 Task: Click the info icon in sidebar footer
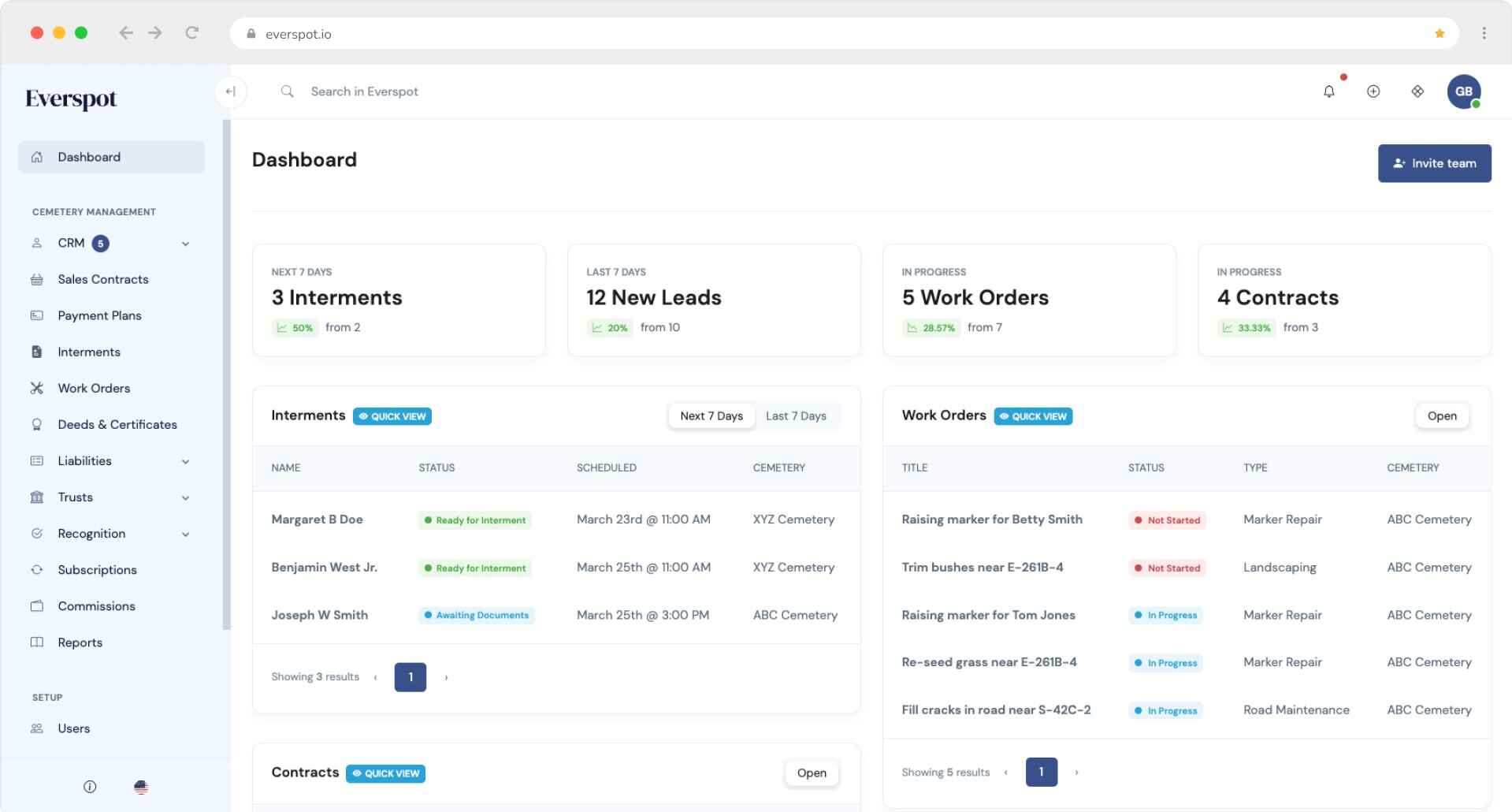(90, 787)
